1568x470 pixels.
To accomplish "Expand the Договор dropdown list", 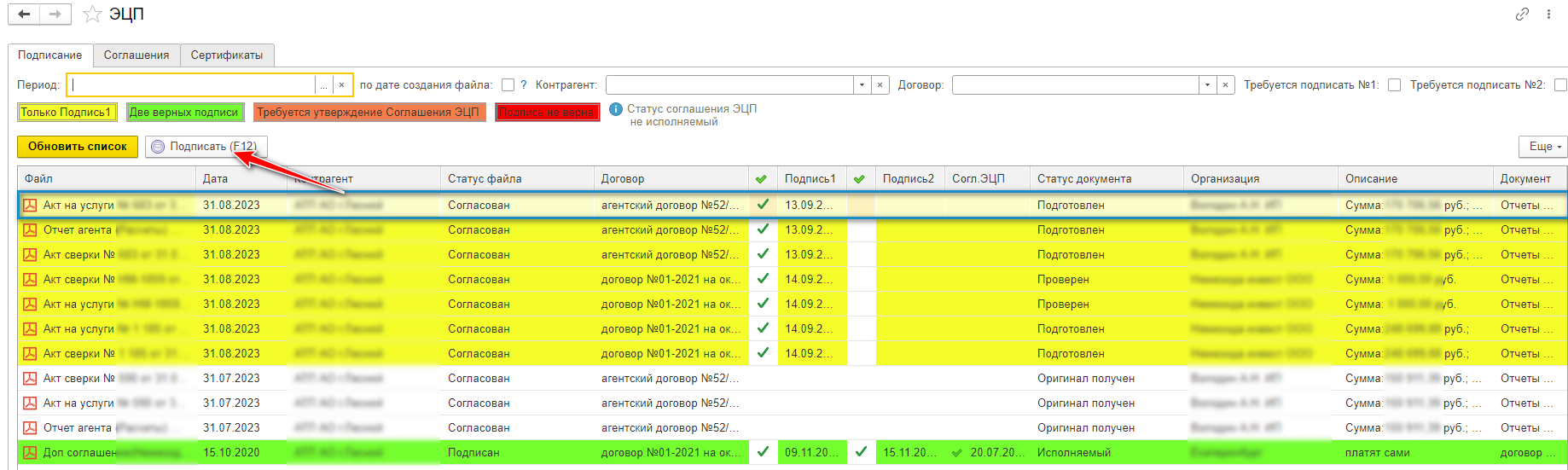I will pos(1207,85).
